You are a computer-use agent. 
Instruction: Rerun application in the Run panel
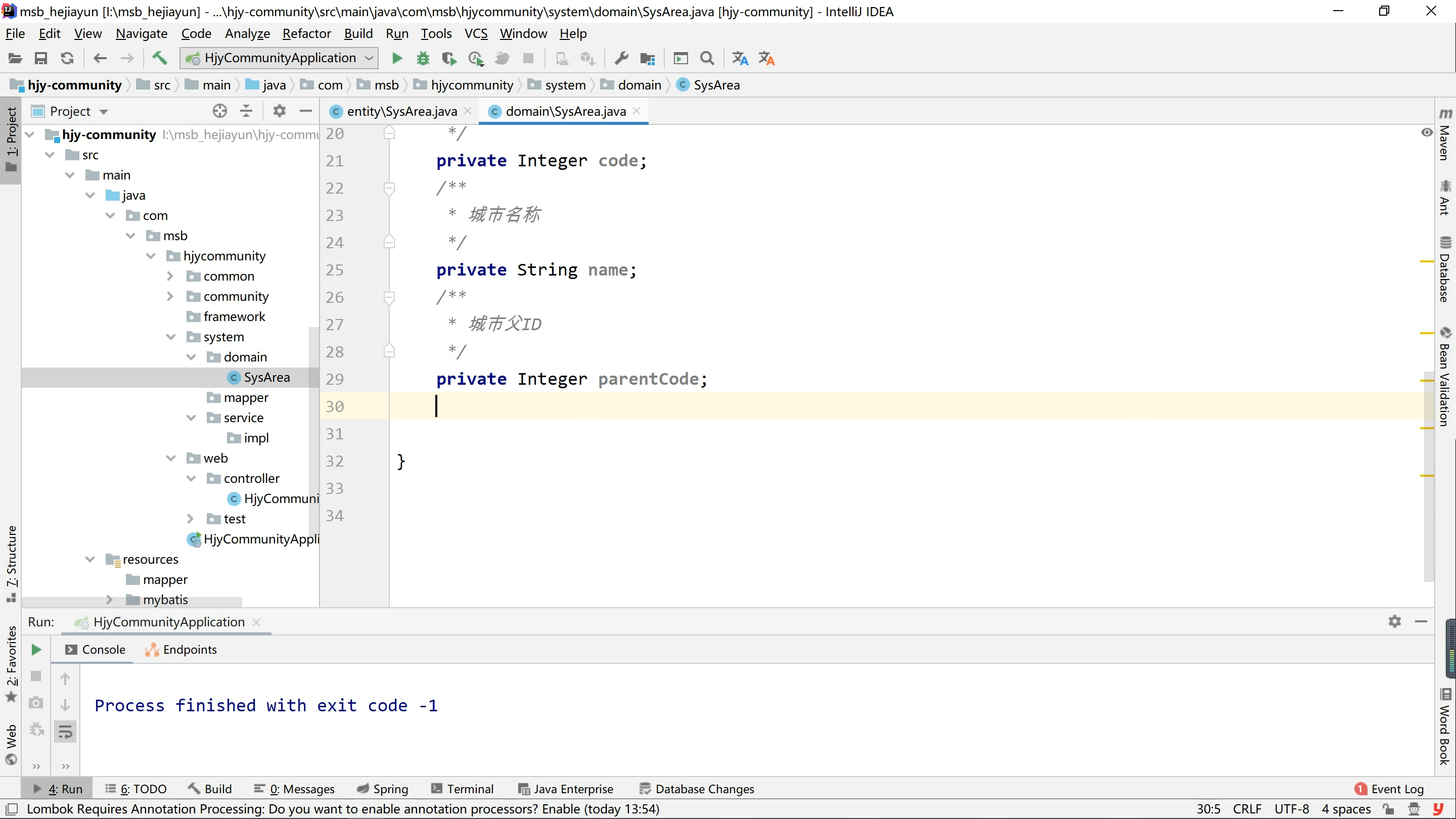pyautogui.click(x=36, y=650)
